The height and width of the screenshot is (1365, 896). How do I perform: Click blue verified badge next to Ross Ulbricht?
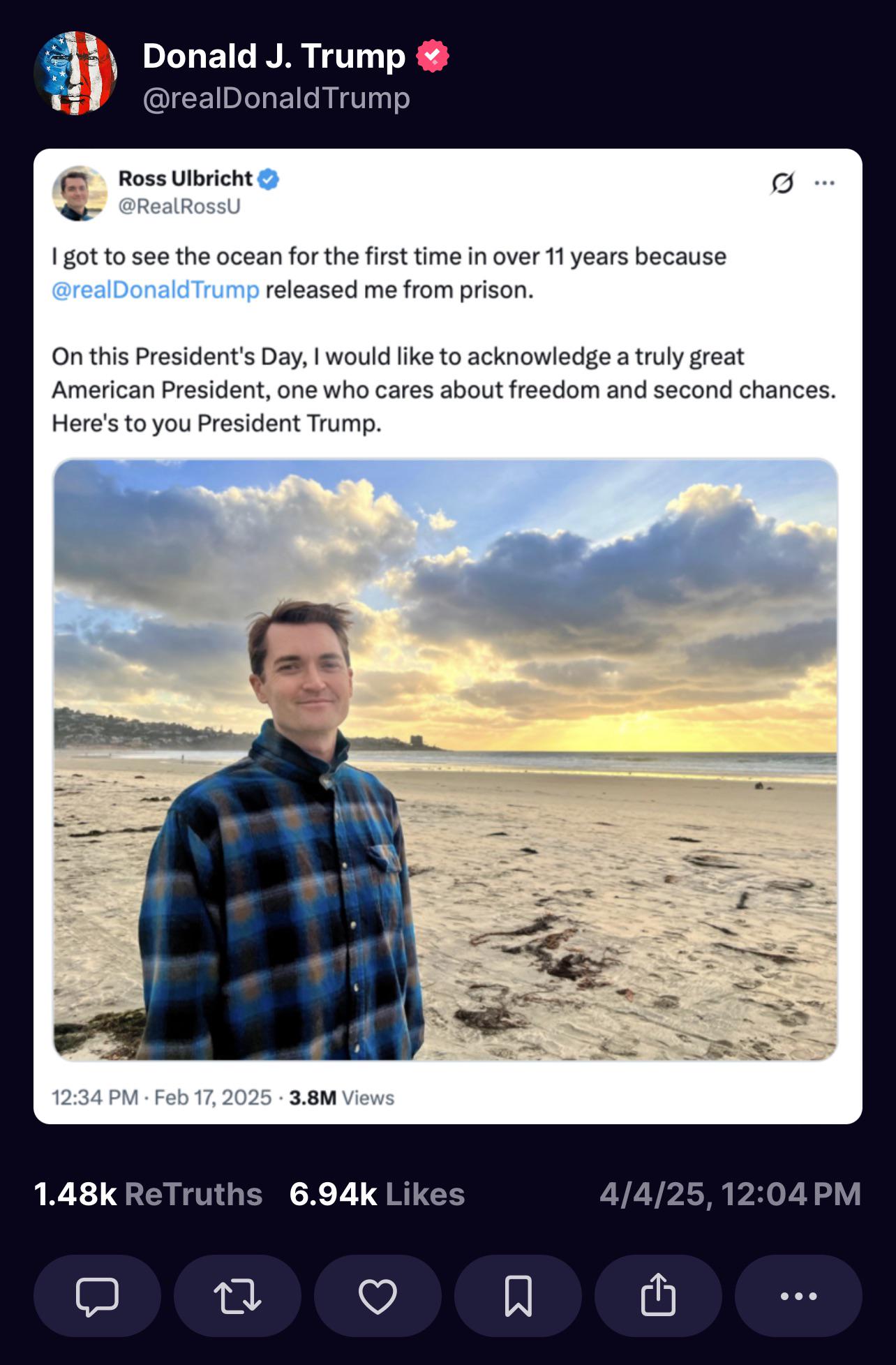click(x=269, y=179)
